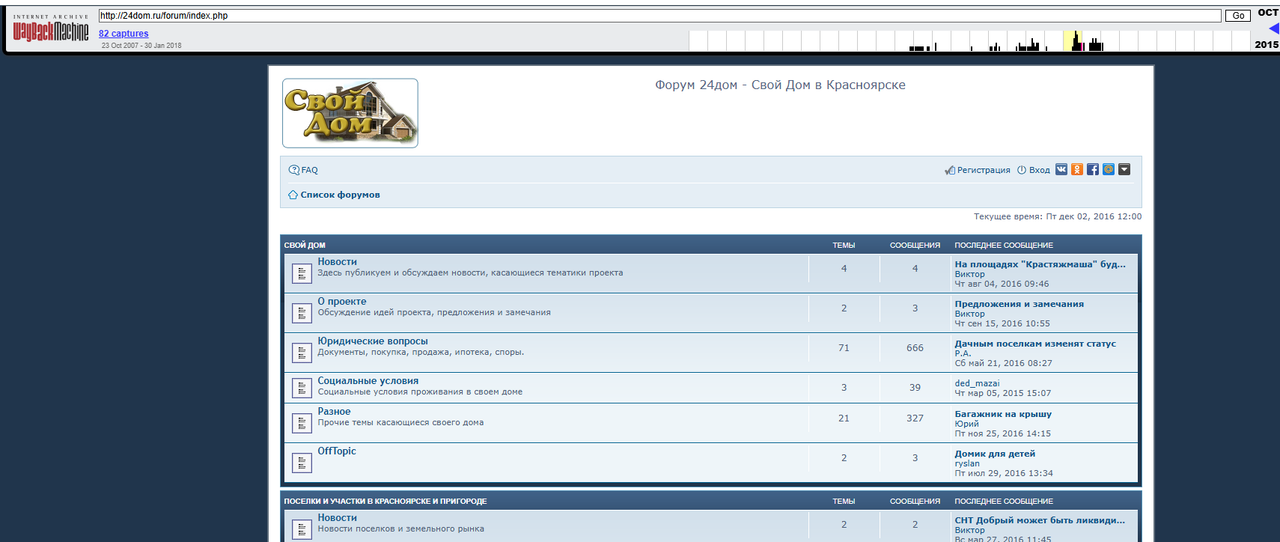Open user Юрий profile
The height and width of the screenshot is (542, 1280).
click(966, 424)
